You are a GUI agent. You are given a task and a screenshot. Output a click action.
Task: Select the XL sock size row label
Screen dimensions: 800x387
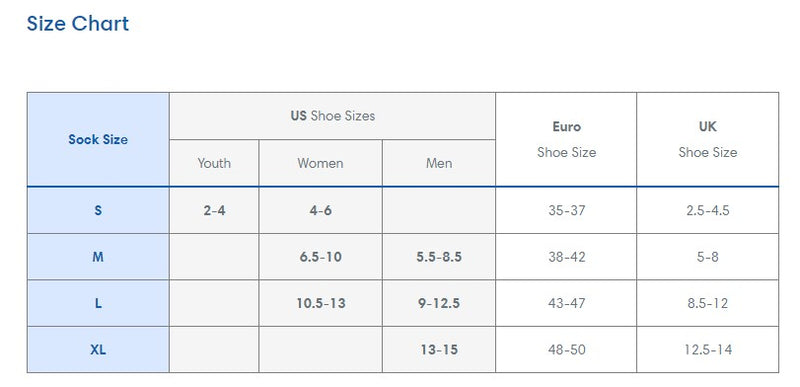98,349
